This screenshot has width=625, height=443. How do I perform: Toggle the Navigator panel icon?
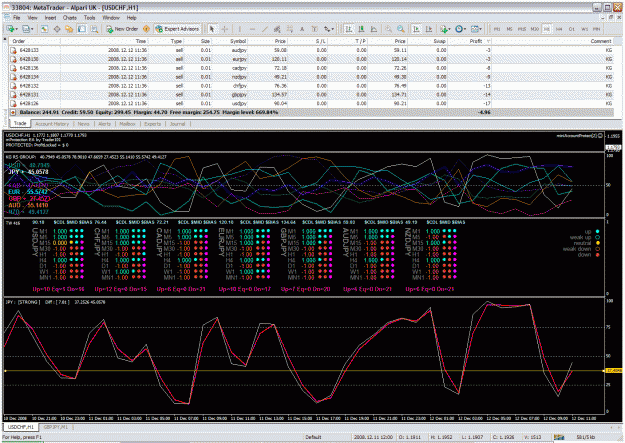[69, 29]
